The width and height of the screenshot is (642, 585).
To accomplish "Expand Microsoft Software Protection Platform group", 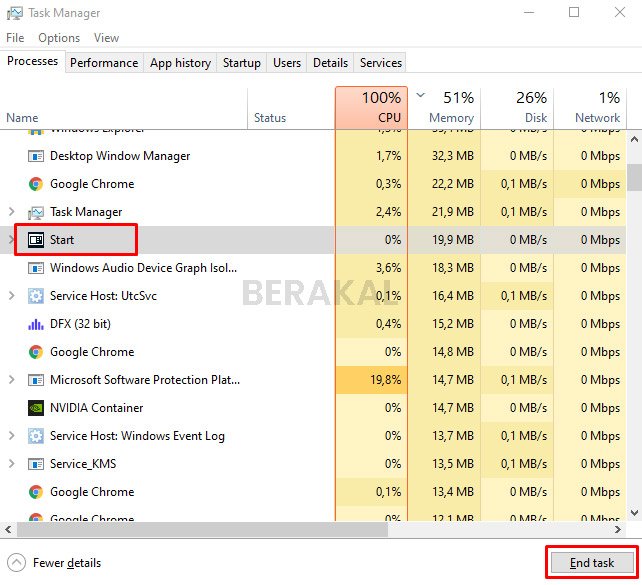I will click(x=11, y=380).
